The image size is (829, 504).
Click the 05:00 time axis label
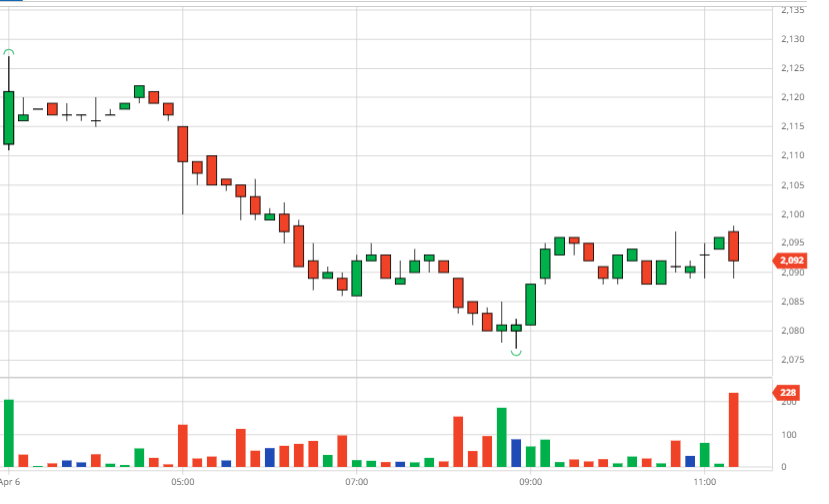(182, 482)
